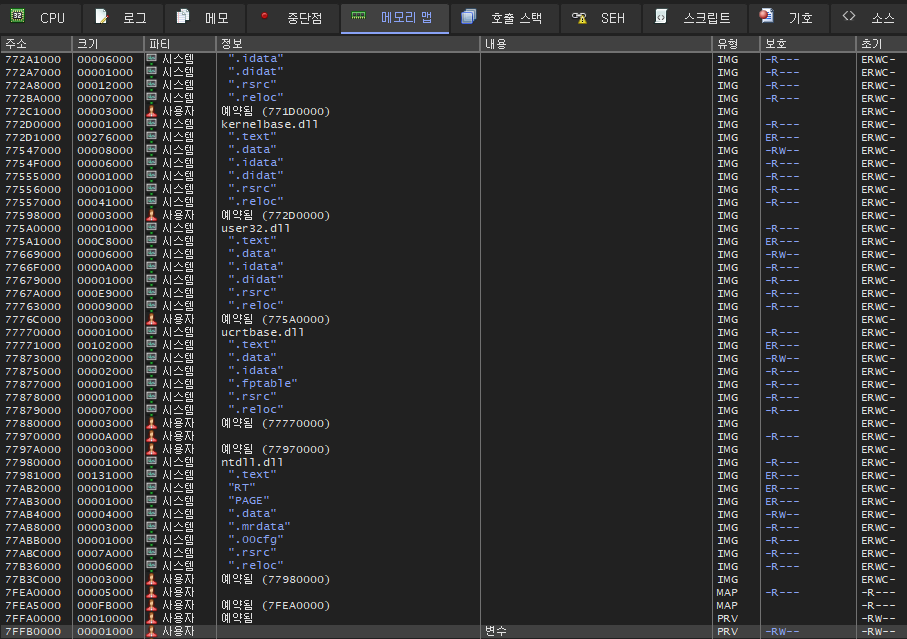Click the memory map RAM icon
The image size is (907, 639).
coord(359,16)
